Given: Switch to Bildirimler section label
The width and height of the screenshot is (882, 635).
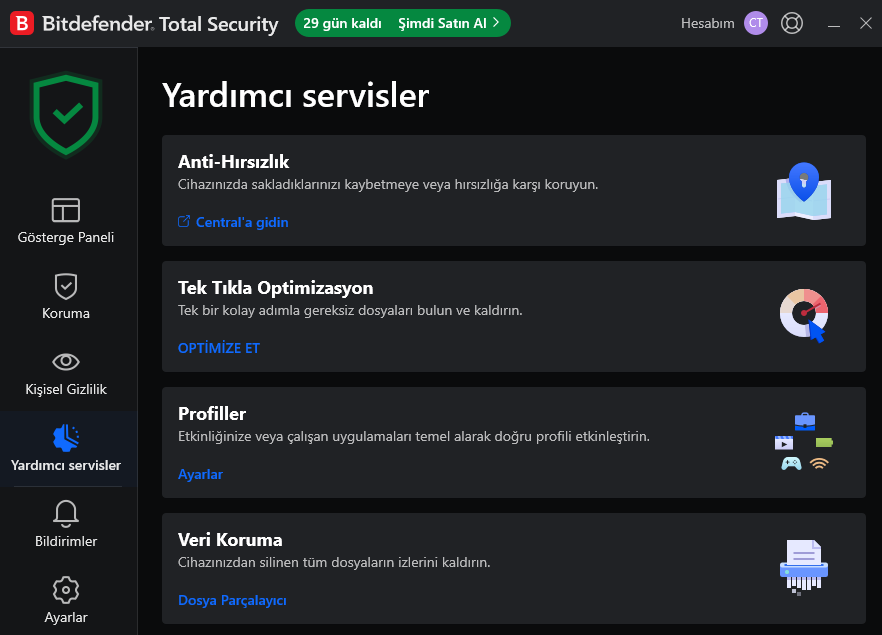Looking at the screenshot, I should click(x=66, y=541).
